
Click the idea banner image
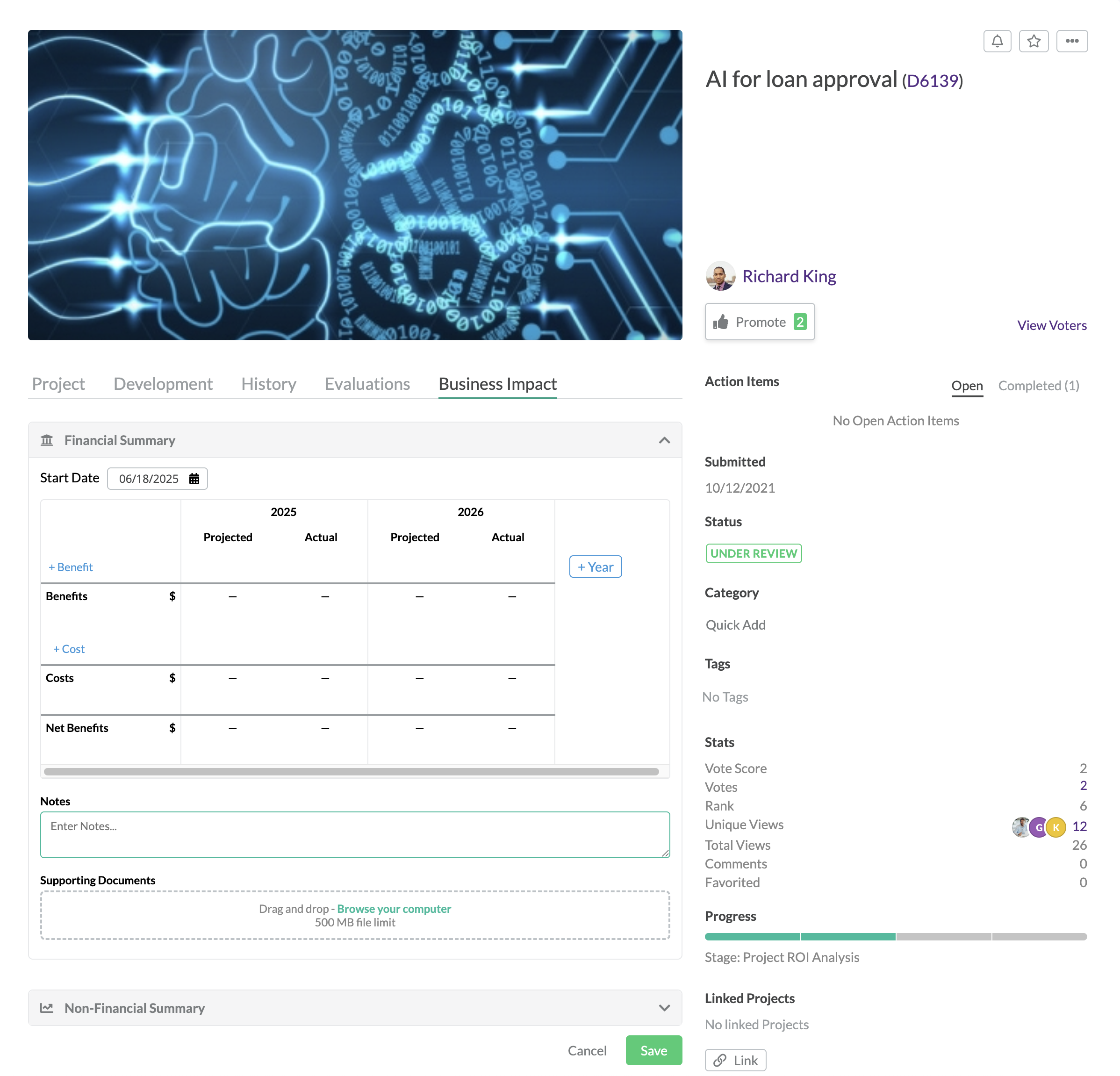[355, 185]
